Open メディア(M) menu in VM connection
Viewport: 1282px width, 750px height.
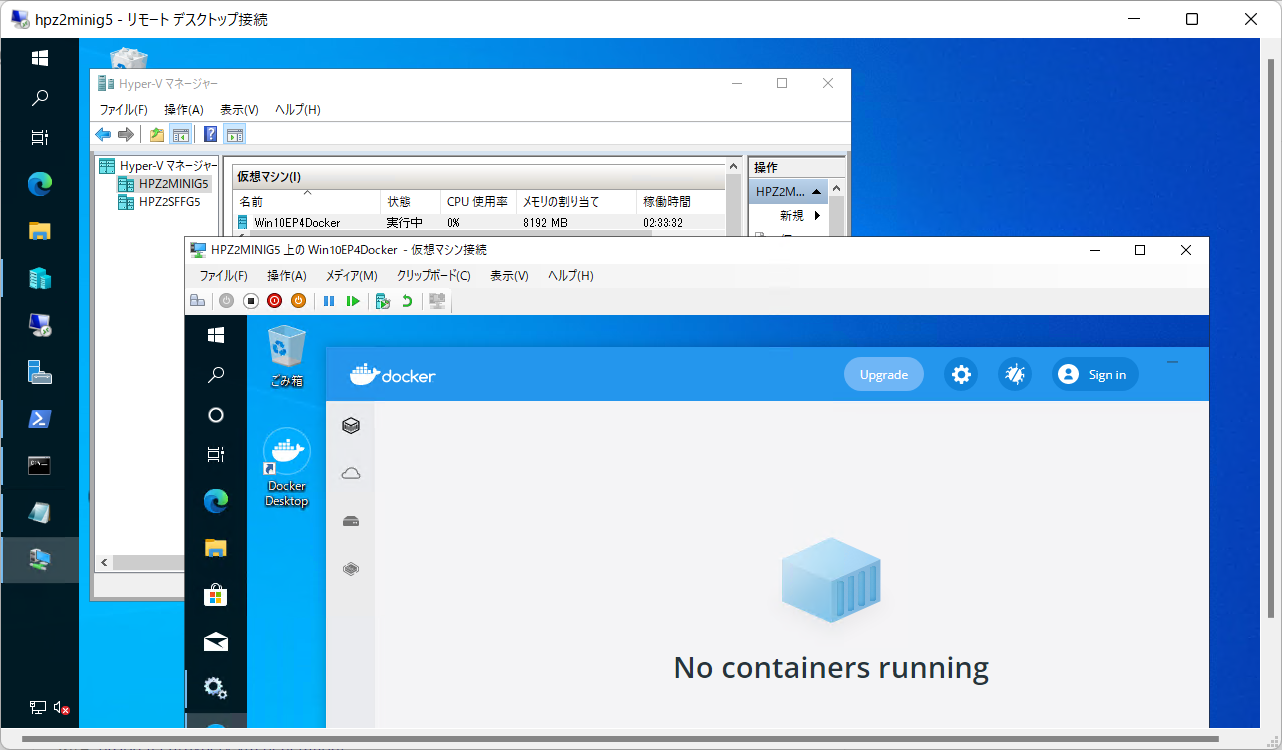click(x=351, y=276)
